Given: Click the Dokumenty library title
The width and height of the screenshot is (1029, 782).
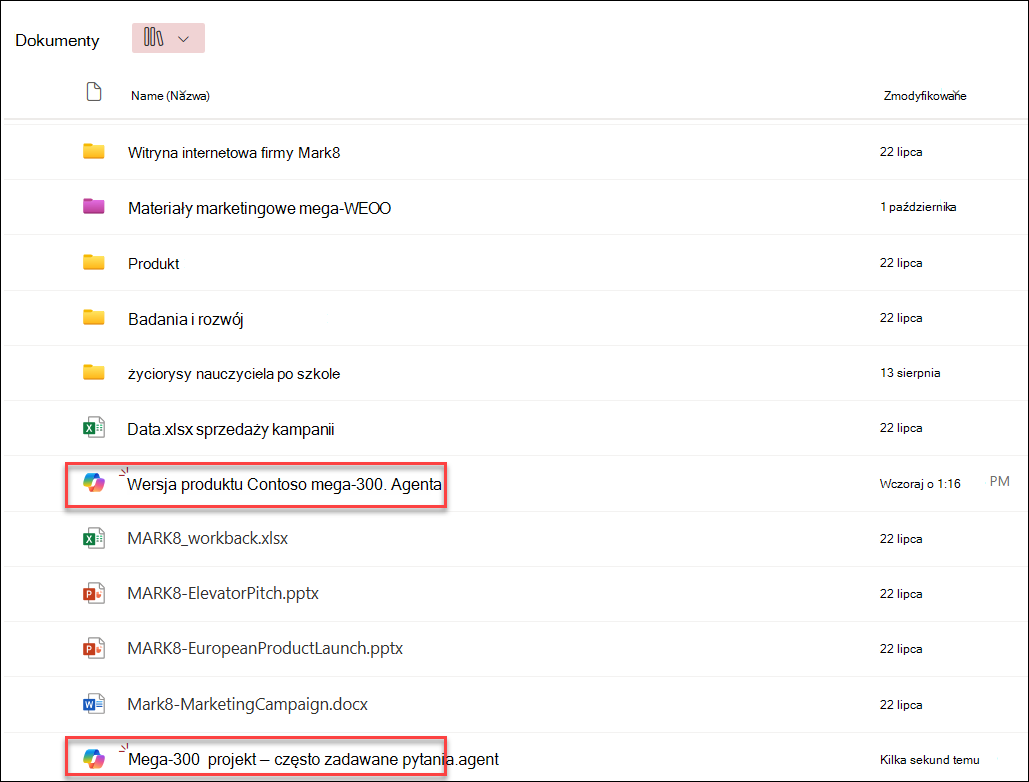Looking at the screenshot, I should pos(57,41).
